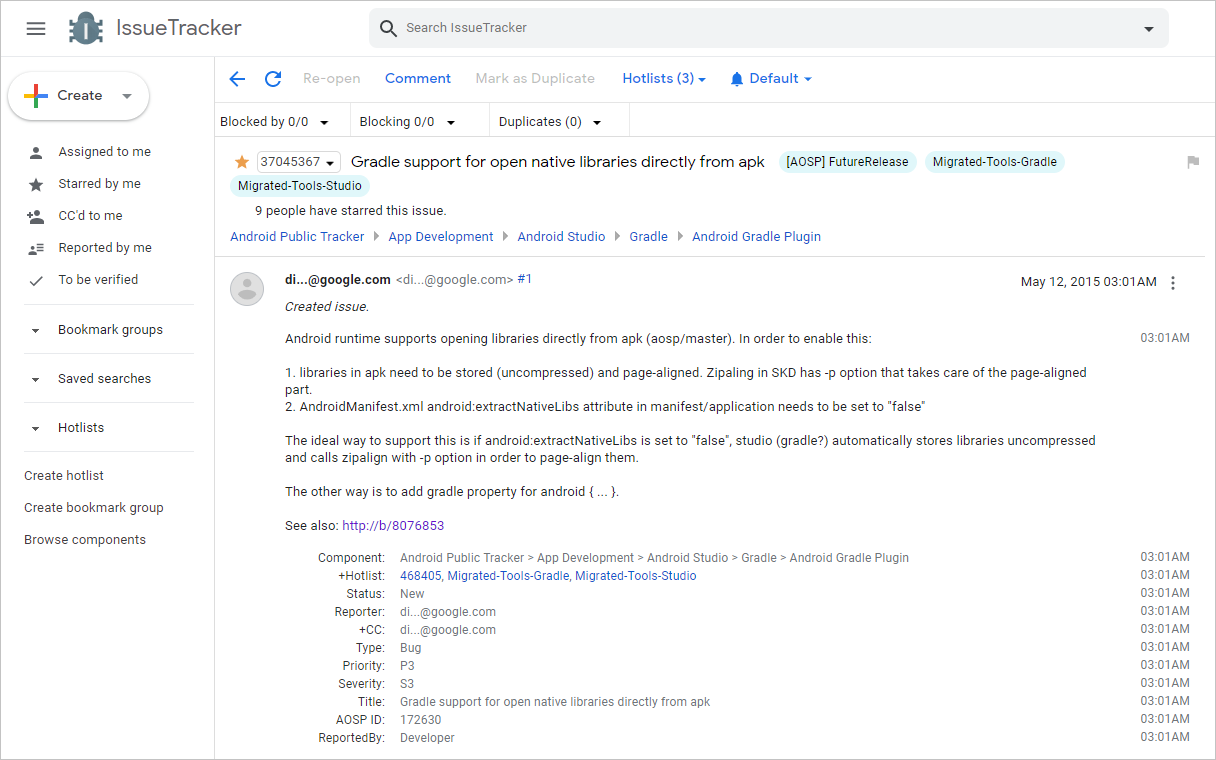Toggle the star on issue 37045367
The height and width of the screenshot is (760, 1216).
(x=241, y=162)
